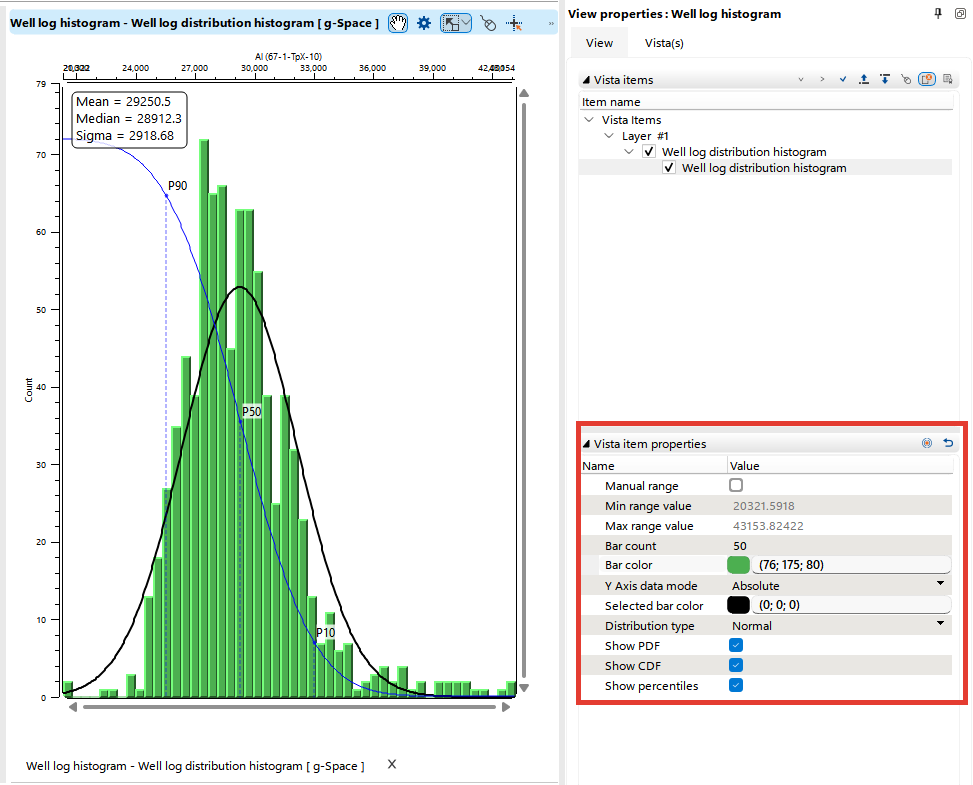Click the import arrow icon in Vista items panel
The image size is (973, 785).
885,79
